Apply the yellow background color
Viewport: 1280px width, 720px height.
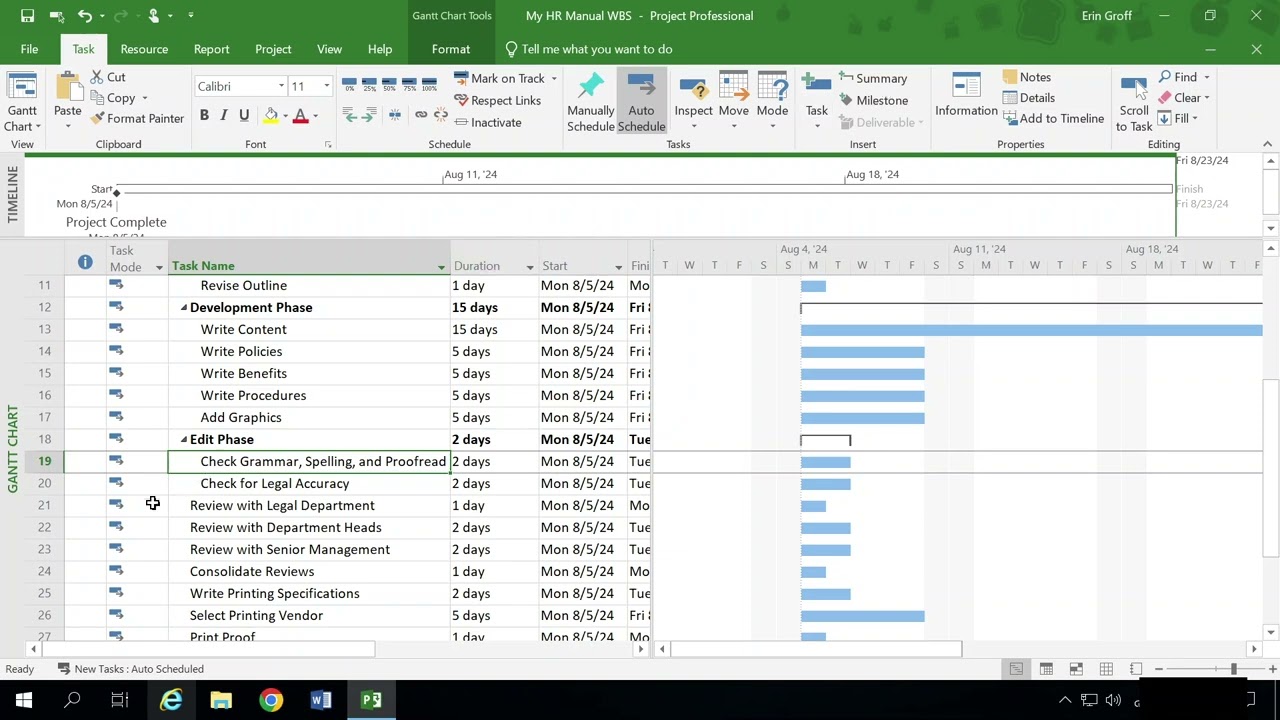pos(270,116)
